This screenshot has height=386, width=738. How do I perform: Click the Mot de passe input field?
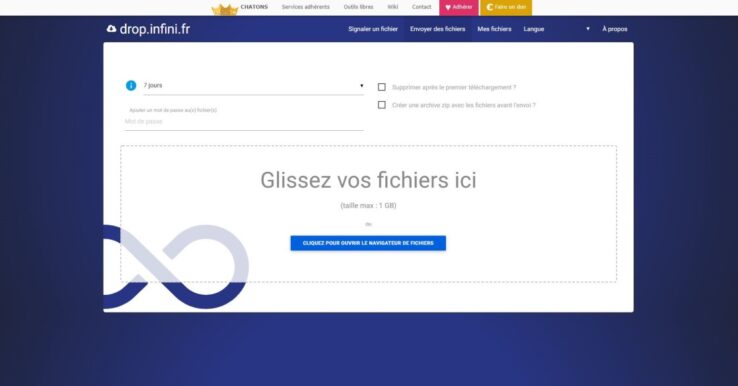(244, 122)
